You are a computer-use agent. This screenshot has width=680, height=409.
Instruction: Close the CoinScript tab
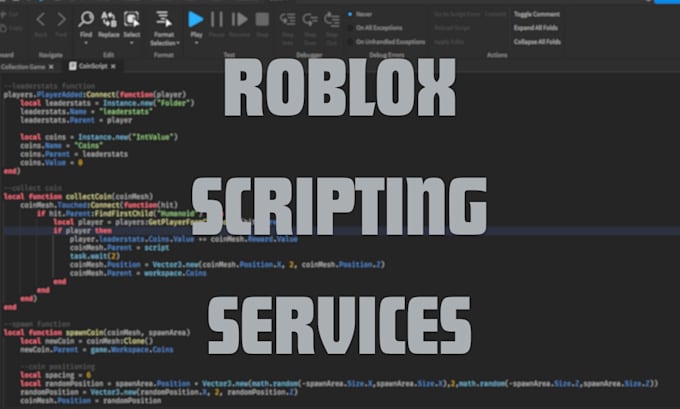point(113,66)
